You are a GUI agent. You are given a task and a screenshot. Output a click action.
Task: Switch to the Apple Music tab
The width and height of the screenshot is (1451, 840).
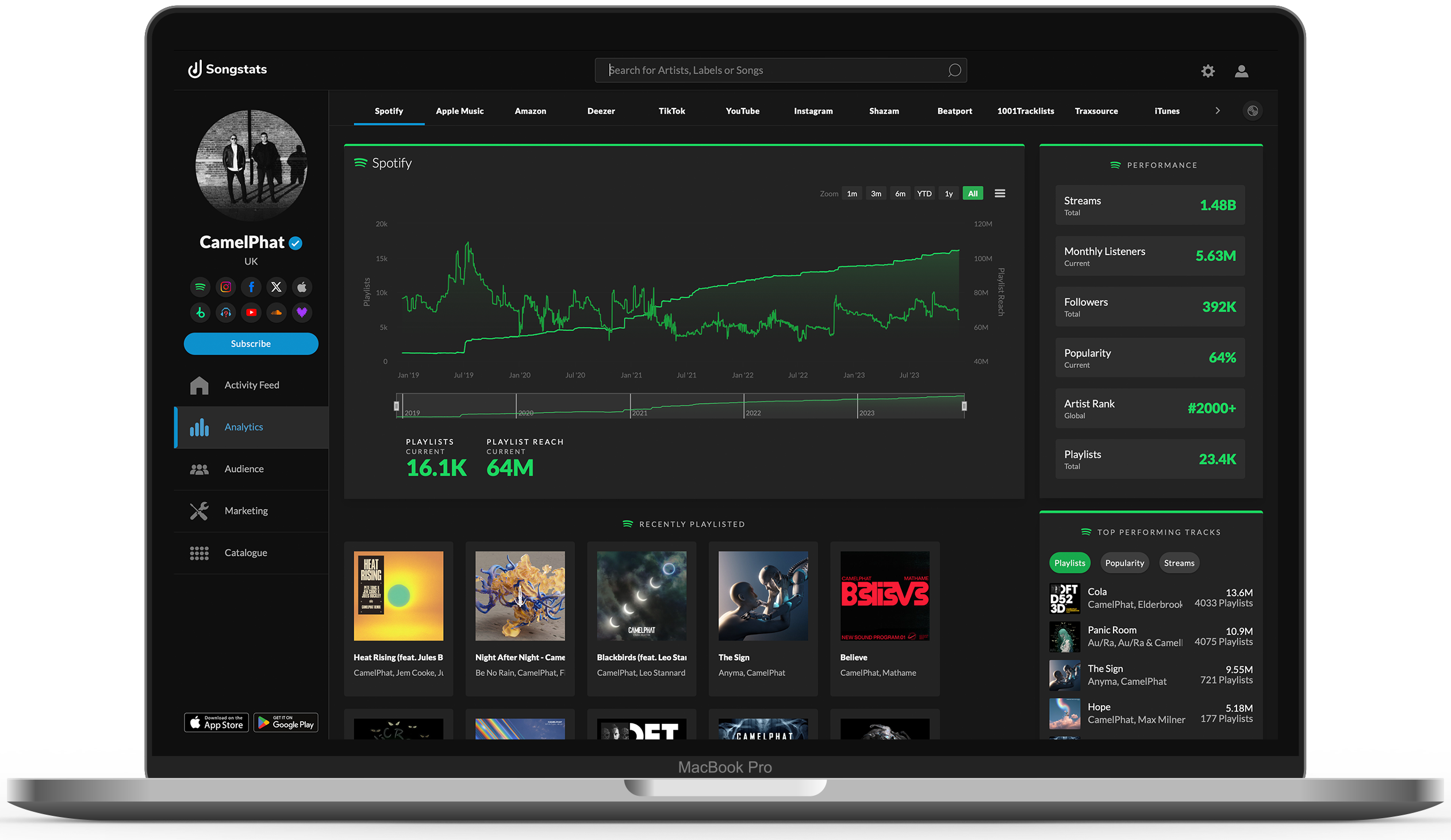pos(459,111)
